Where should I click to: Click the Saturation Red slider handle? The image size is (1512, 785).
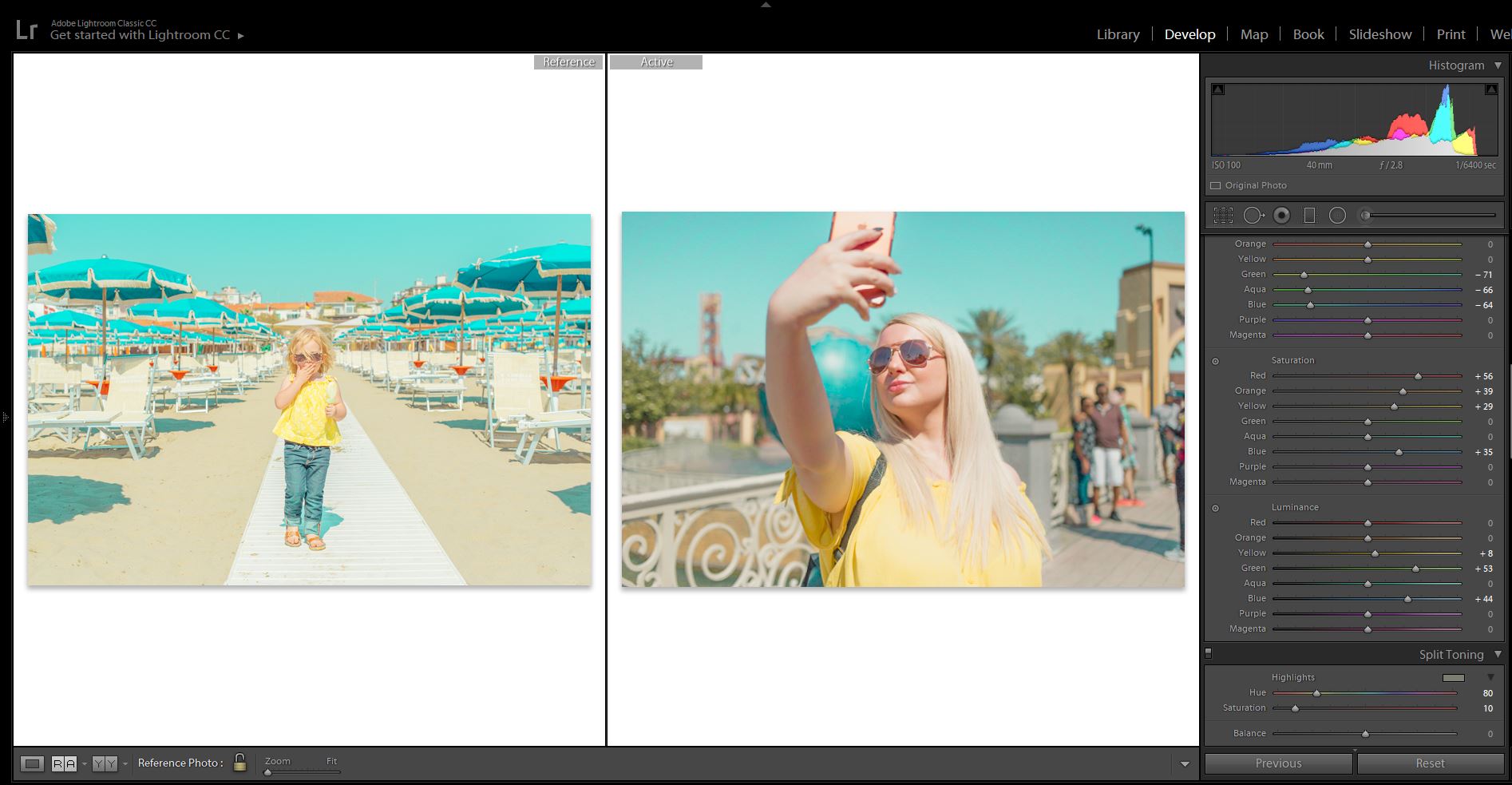click(1418, 375)
